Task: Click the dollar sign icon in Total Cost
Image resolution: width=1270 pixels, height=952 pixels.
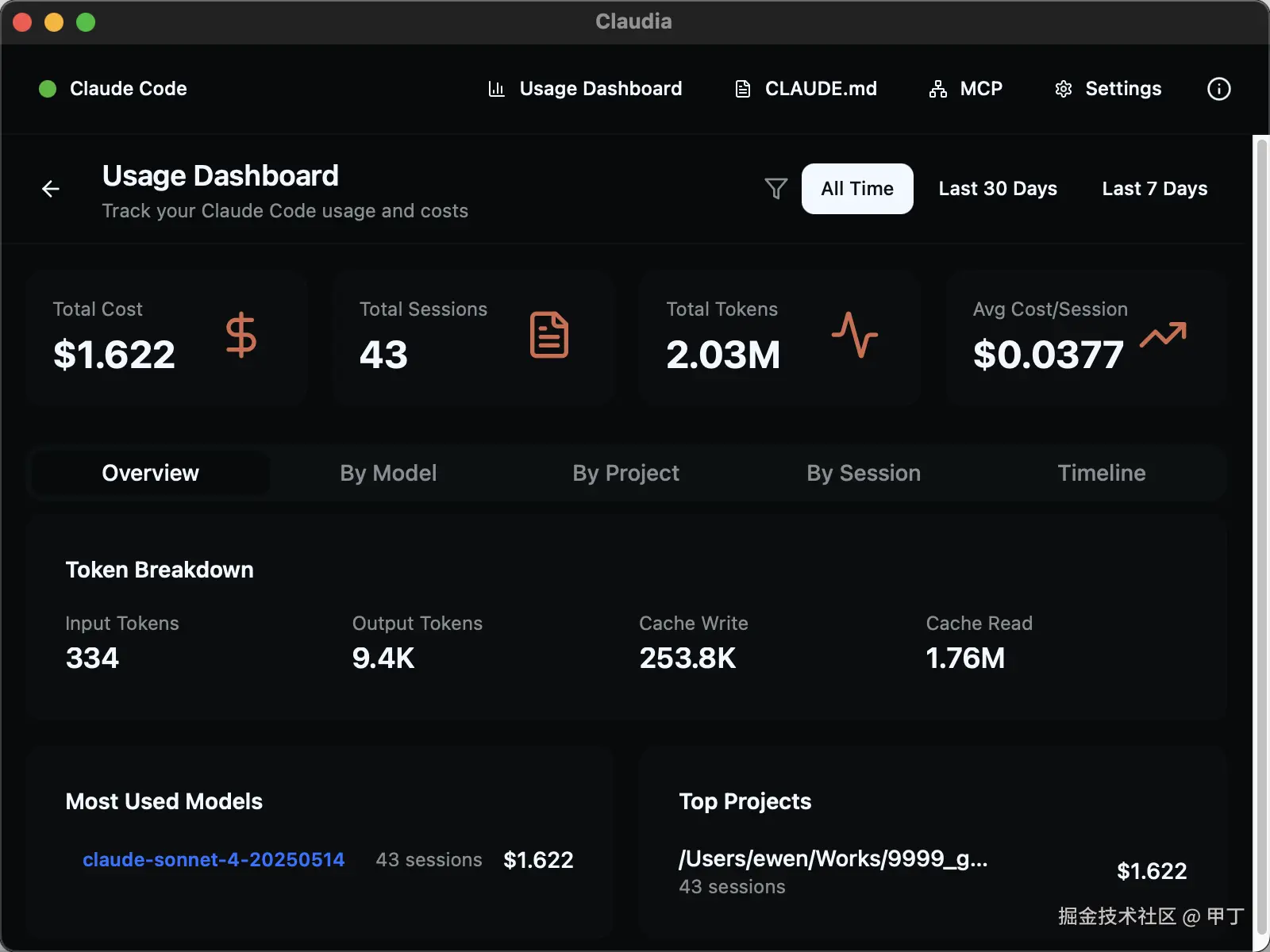Action: [241, 335]
